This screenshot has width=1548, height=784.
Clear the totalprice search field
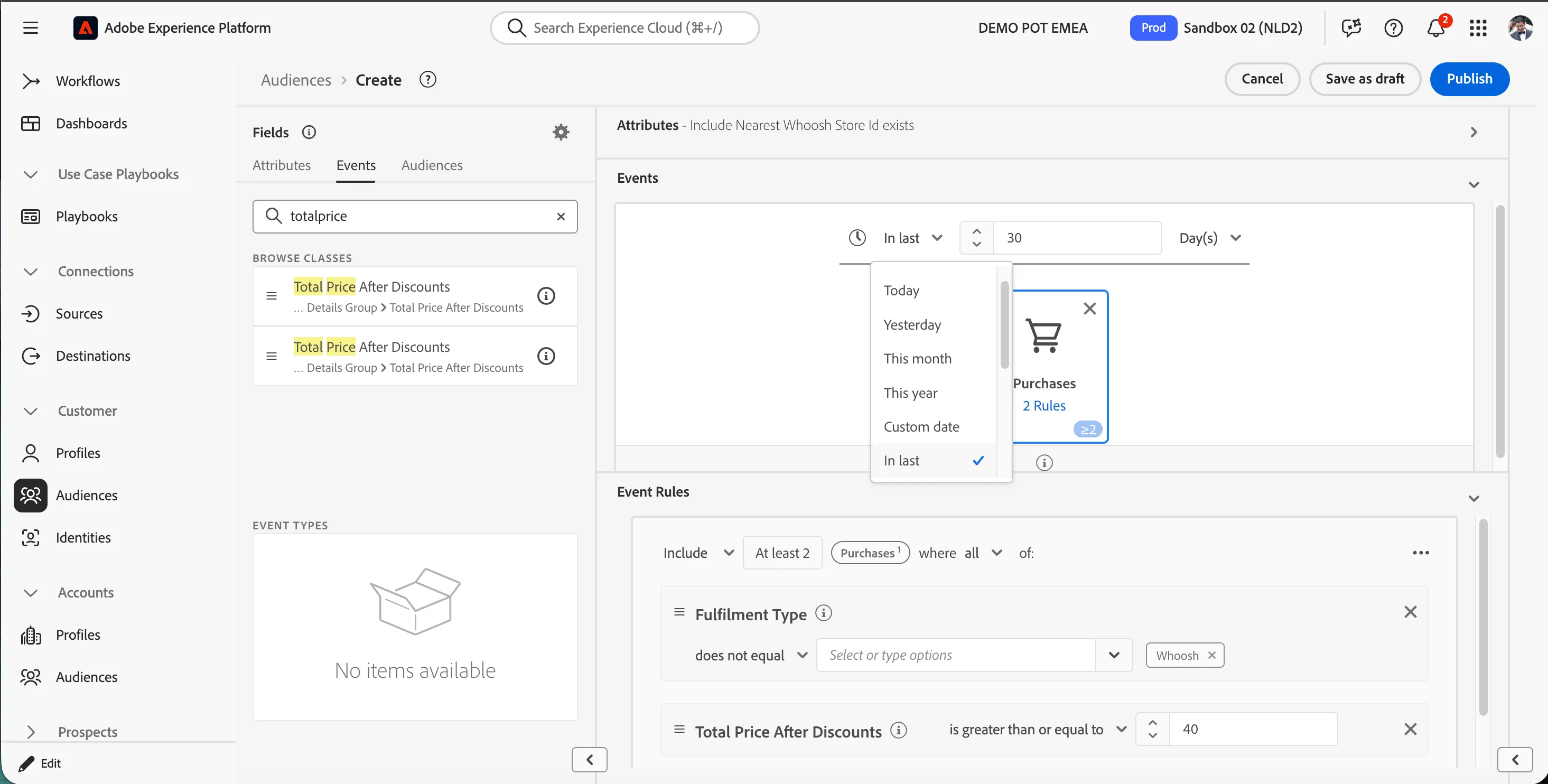pos(561,216)
